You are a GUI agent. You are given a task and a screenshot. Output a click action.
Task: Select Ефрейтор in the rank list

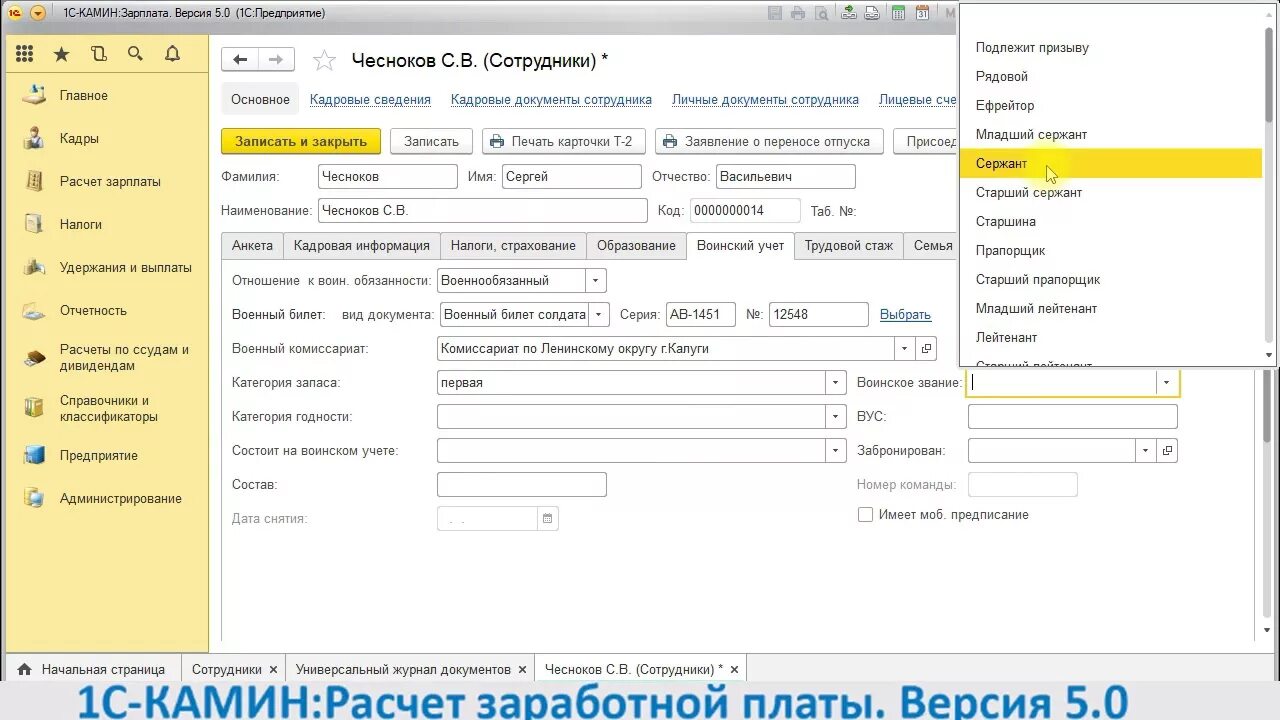(x=1111, y=105)
